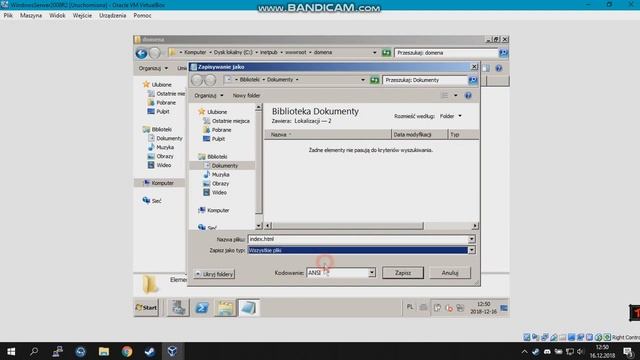Expand address bar history in save dialog

(x=362, y=80)
